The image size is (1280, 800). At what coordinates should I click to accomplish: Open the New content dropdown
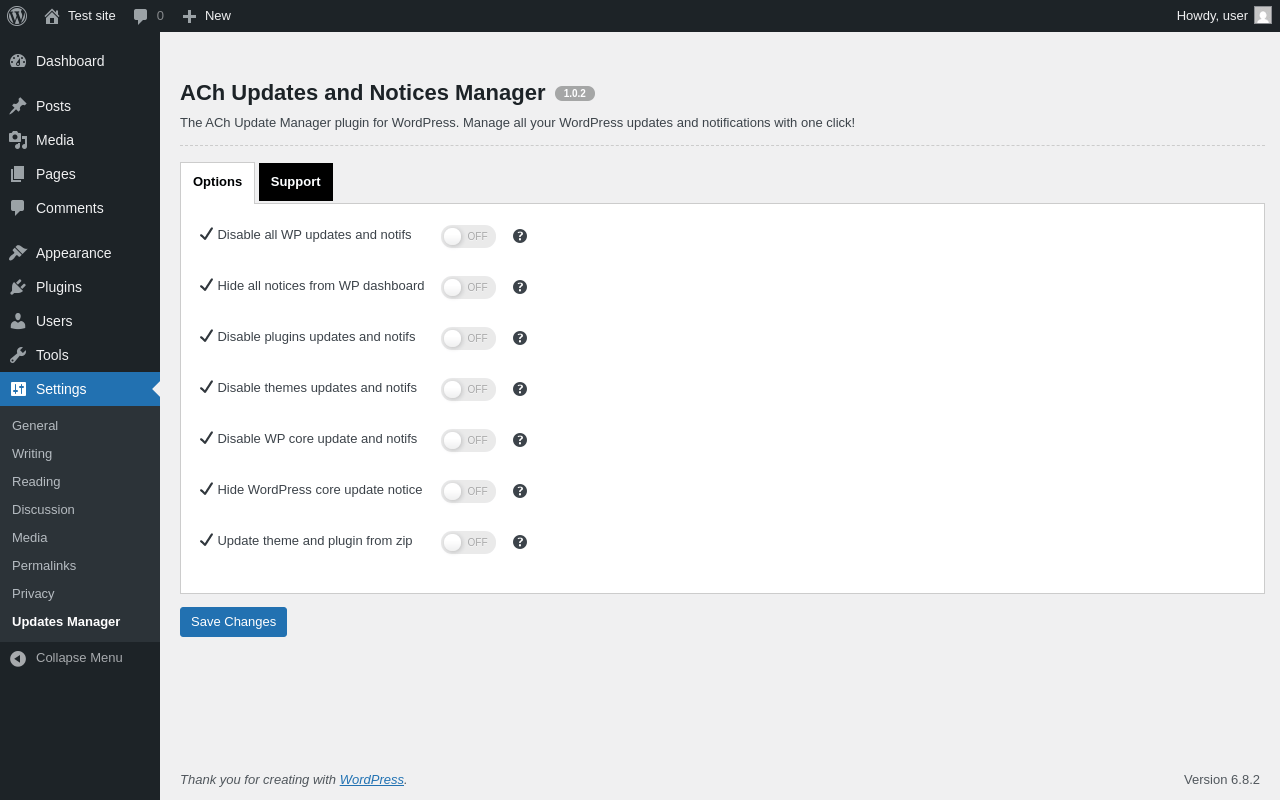(x=206, y=16)
